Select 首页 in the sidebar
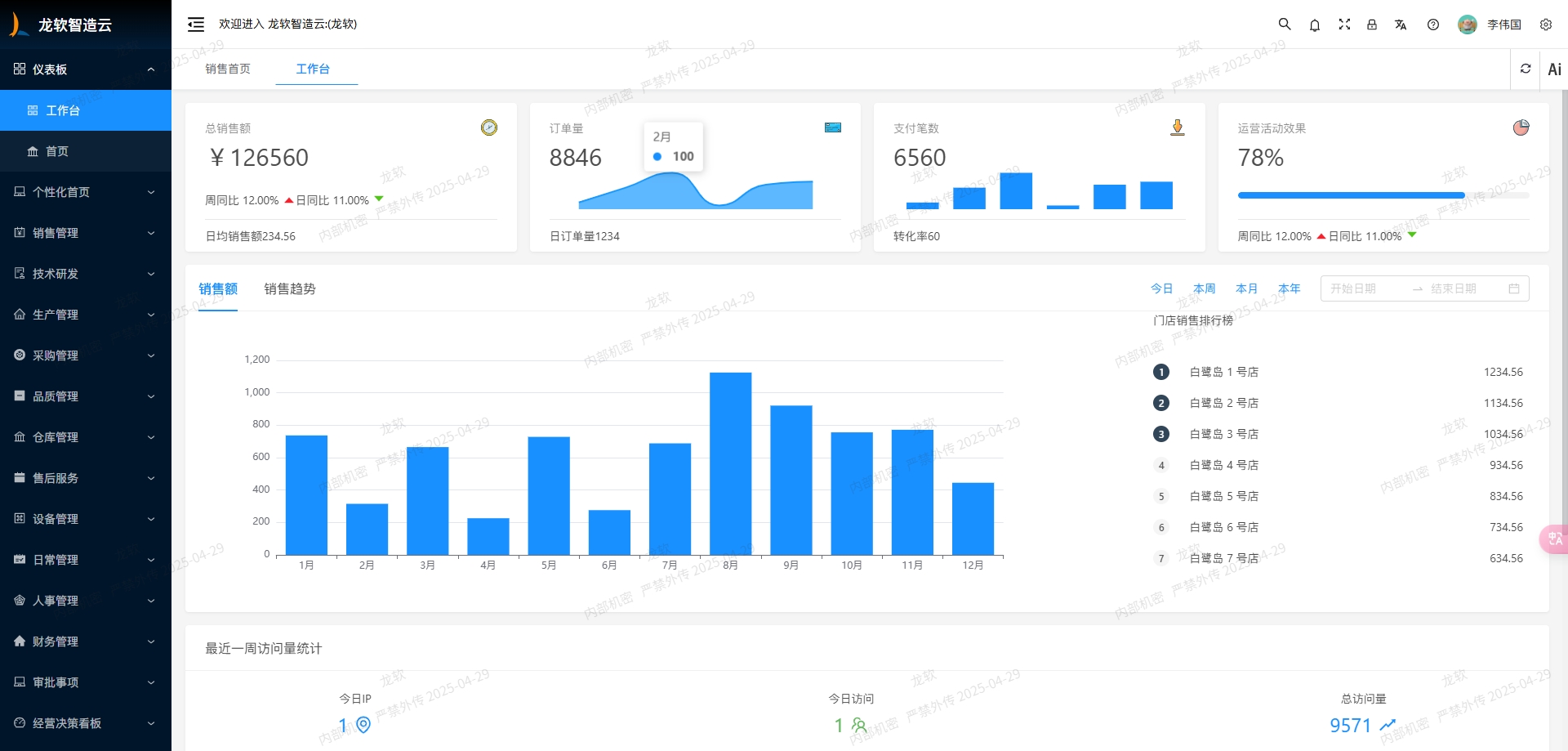Viewport: 1568px width, 751px height. point(57,151)
